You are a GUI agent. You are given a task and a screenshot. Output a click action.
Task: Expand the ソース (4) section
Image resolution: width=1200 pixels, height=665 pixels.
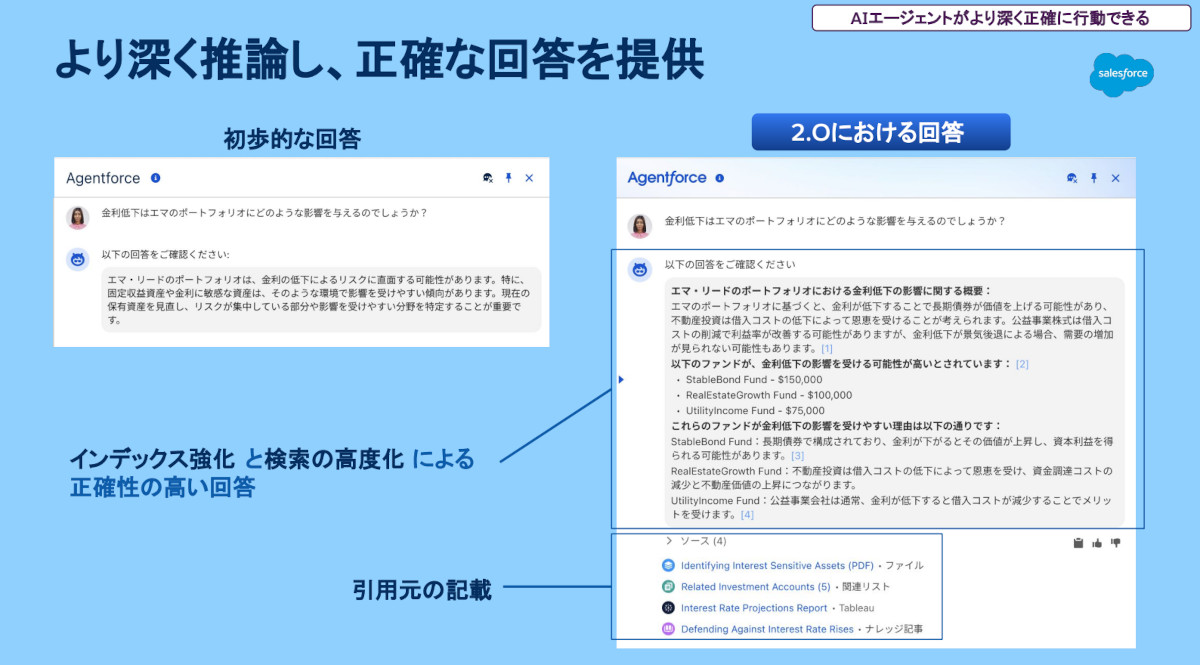[696, 541]
